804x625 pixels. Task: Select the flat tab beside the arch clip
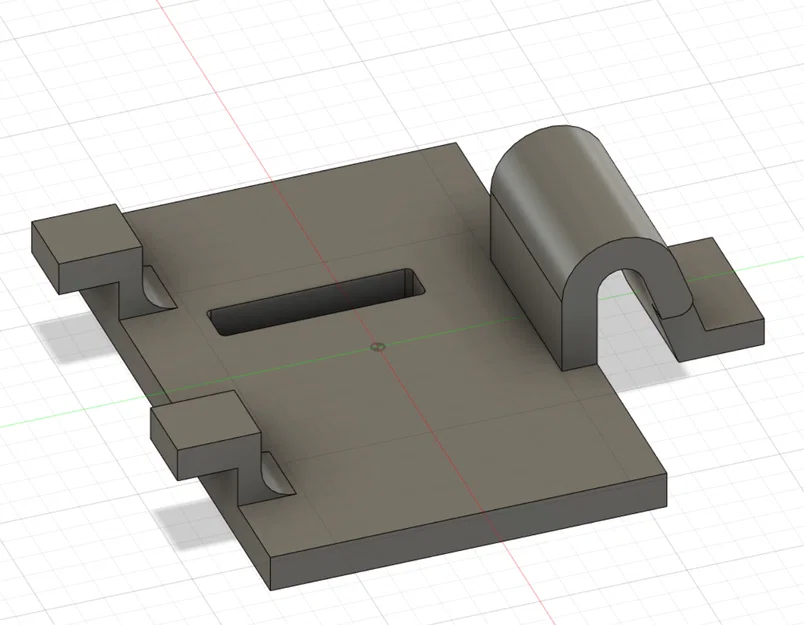(x=716, y=286)
